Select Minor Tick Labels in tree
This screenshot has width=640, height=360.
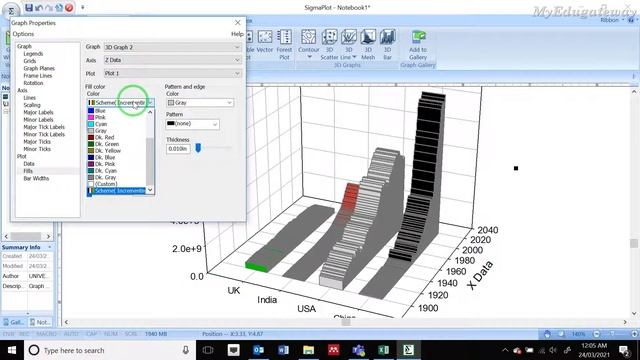(44, 134)
